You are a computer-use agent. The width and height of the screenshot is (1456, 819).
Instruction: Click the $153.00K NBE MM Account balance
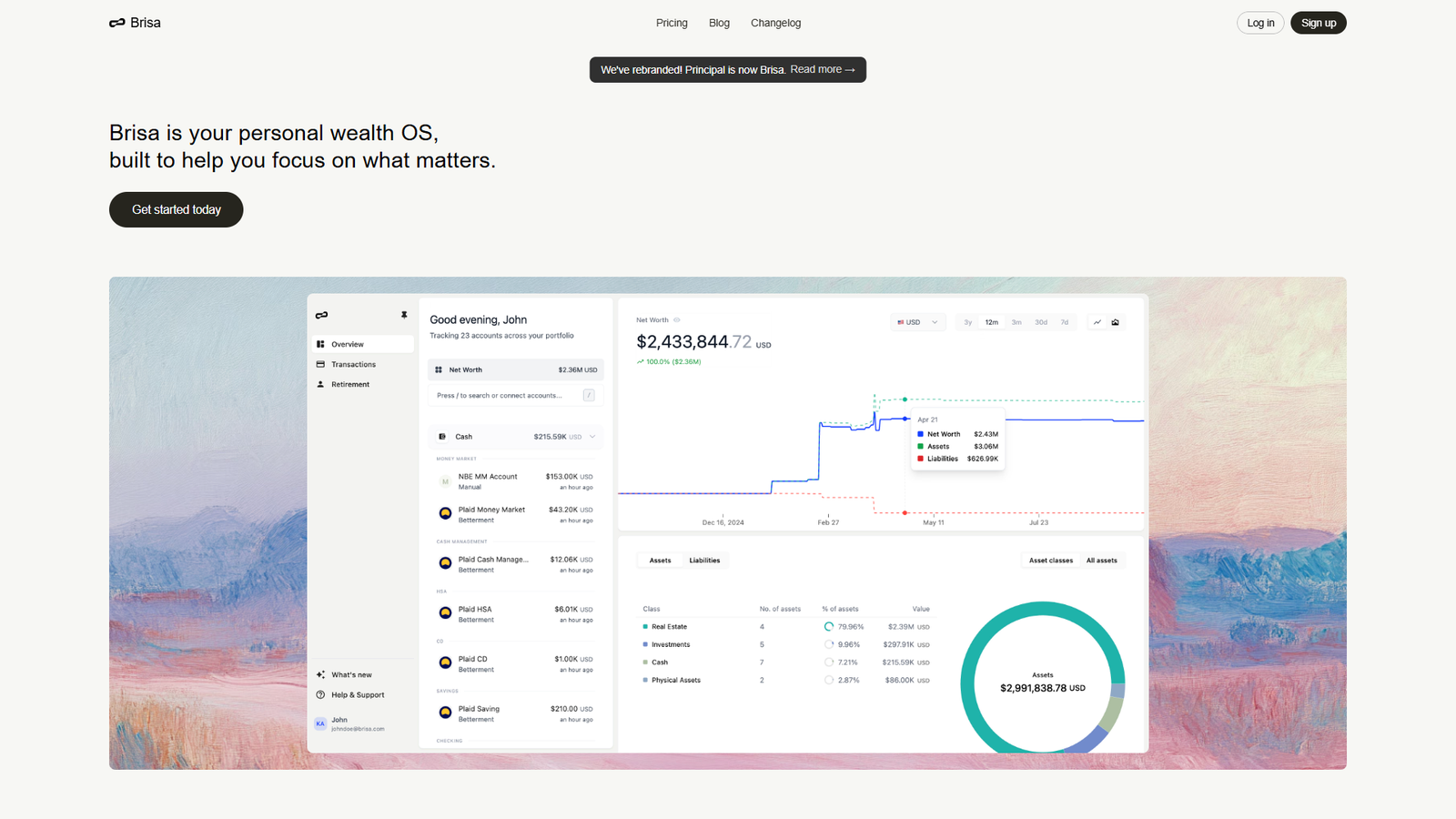(x=569, y=476)
